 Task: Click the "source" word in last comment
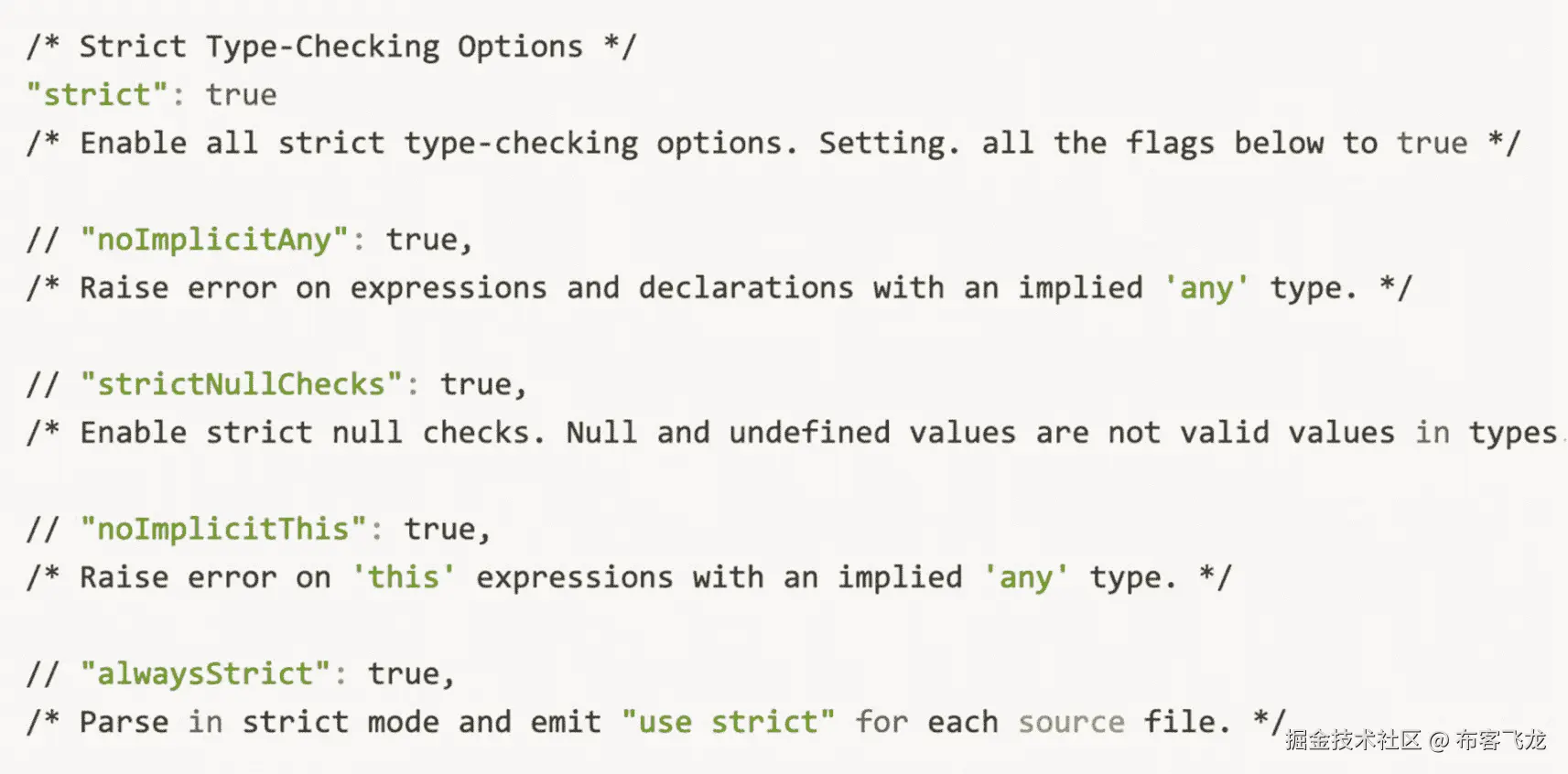(x=1071, y=722)
